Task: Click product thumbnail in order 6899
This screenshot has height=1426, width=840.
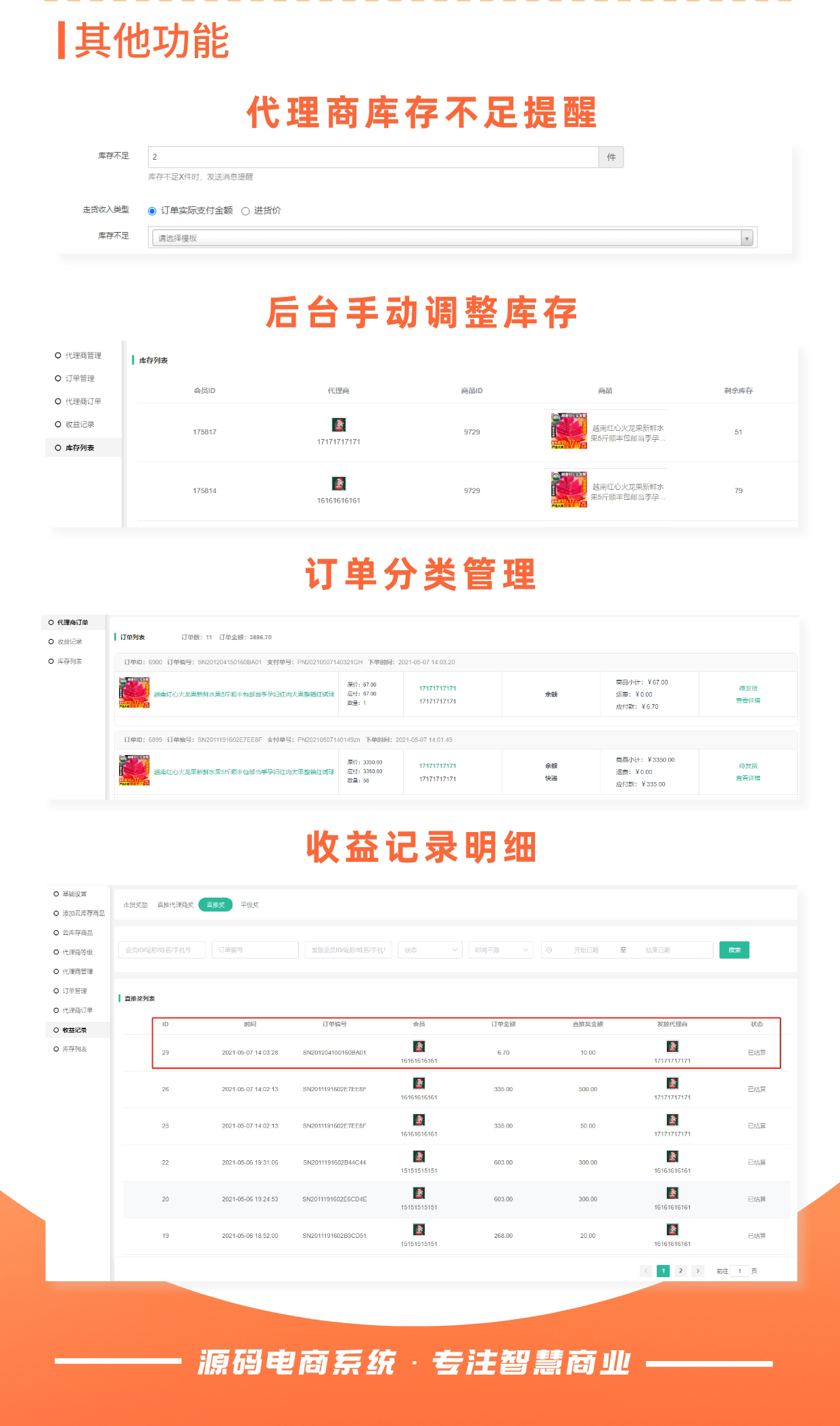Action: click(x=134, y=770)
